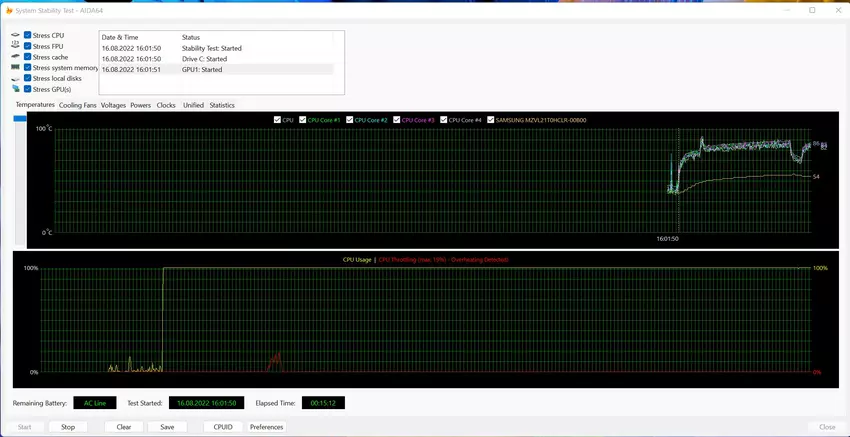Open the Voltages tab
Screen dimensions: 850x437
click(113, 105)
